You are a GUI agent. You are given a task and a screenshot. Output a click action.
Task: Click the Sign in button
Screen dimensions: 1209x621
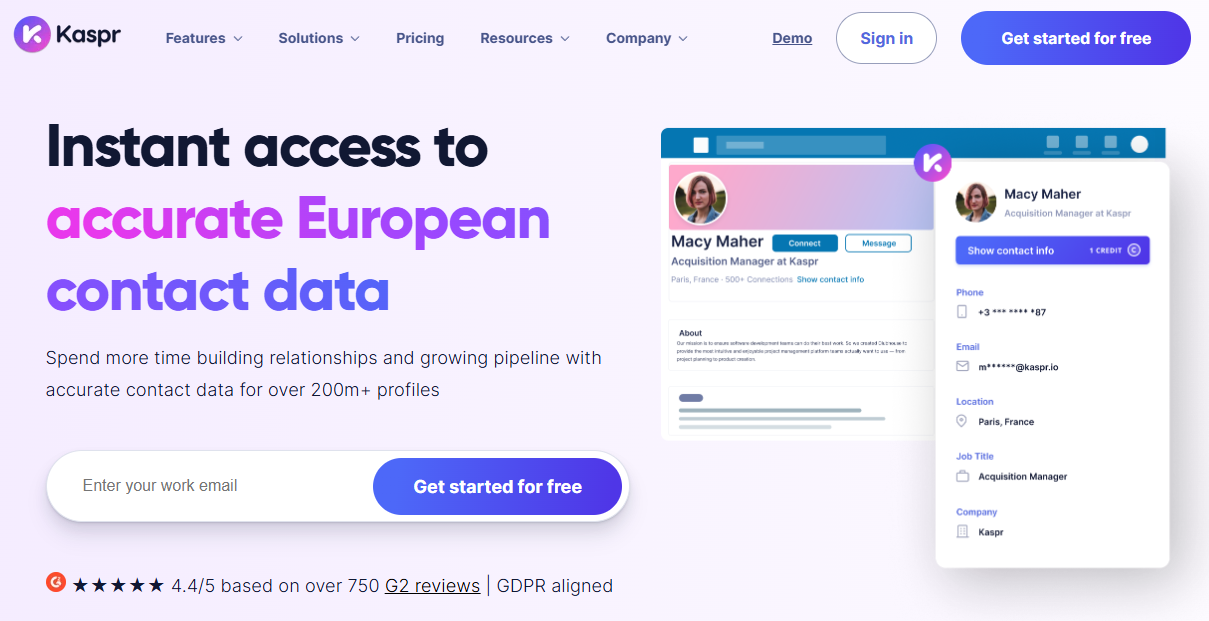[886, 38]
